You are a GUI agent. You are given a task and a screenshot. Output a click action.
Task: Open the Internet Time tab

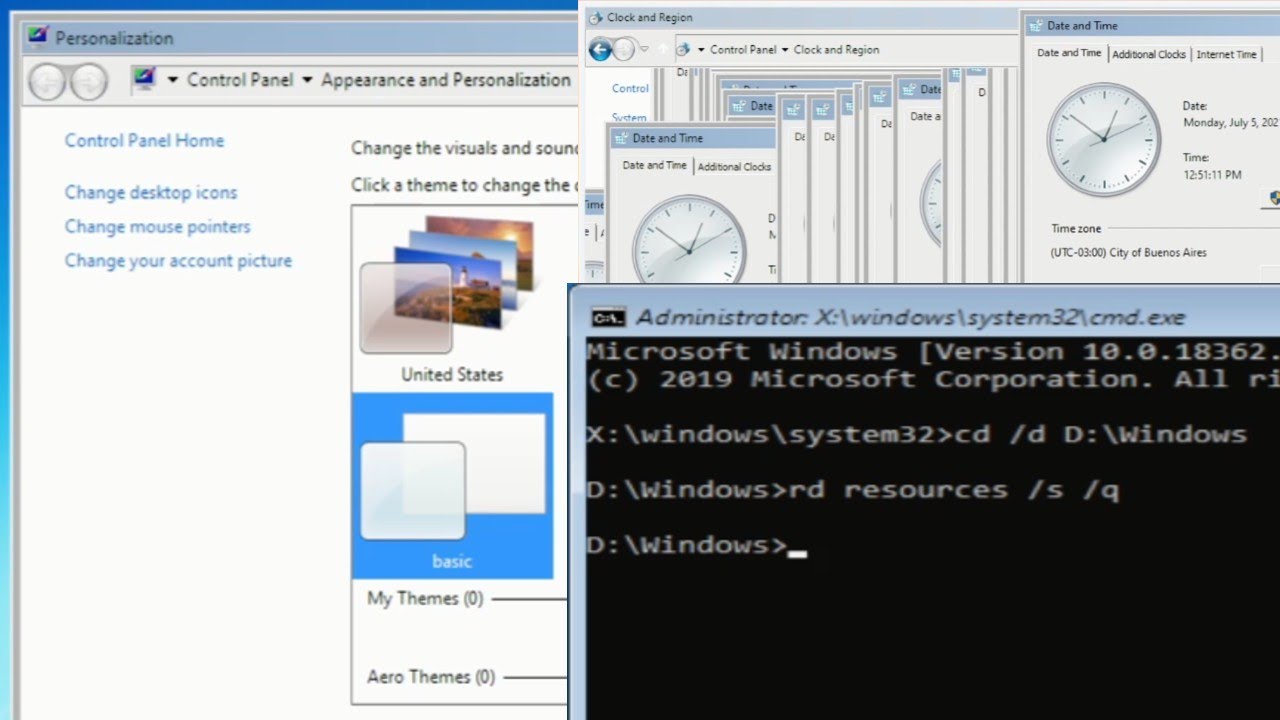1226,54
